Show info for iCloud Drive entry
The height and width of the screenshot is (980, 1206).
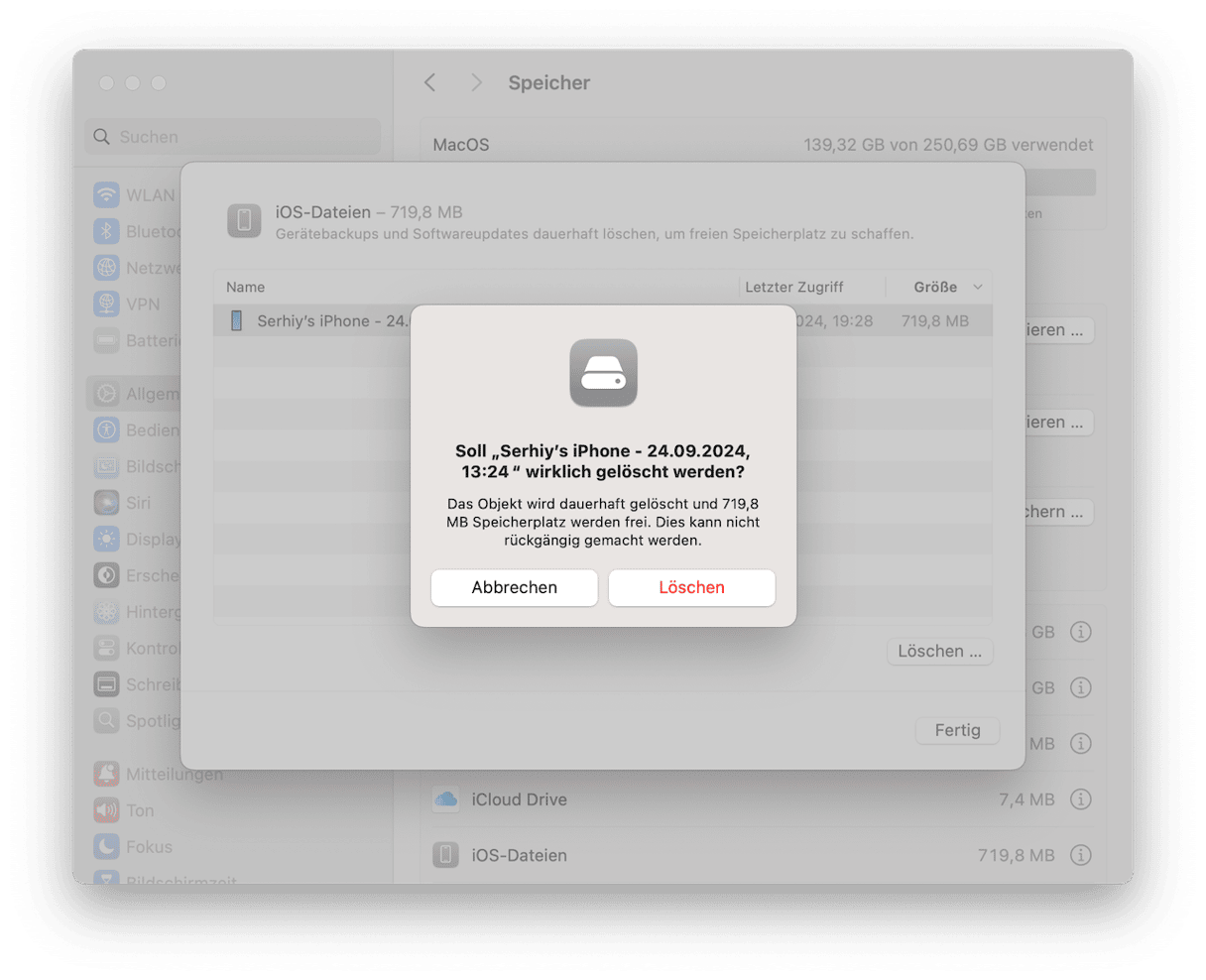[1081, 799]
